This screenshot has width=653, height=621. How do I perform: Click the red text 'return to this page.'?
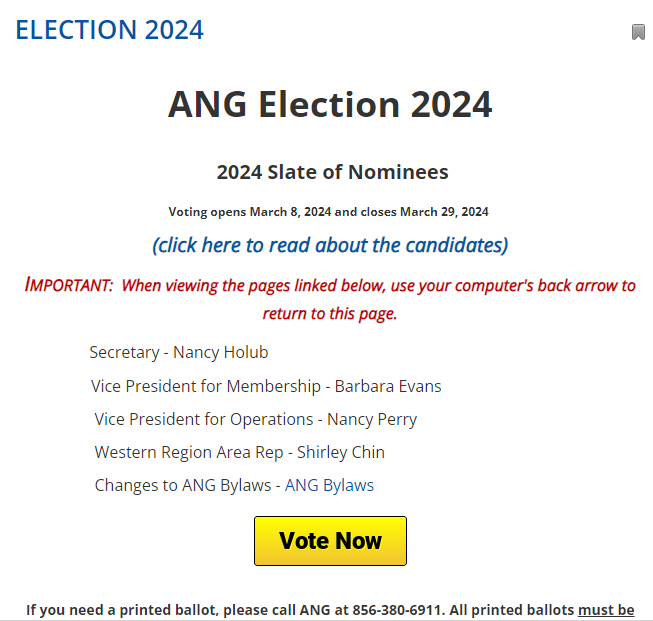click(330, 313)
